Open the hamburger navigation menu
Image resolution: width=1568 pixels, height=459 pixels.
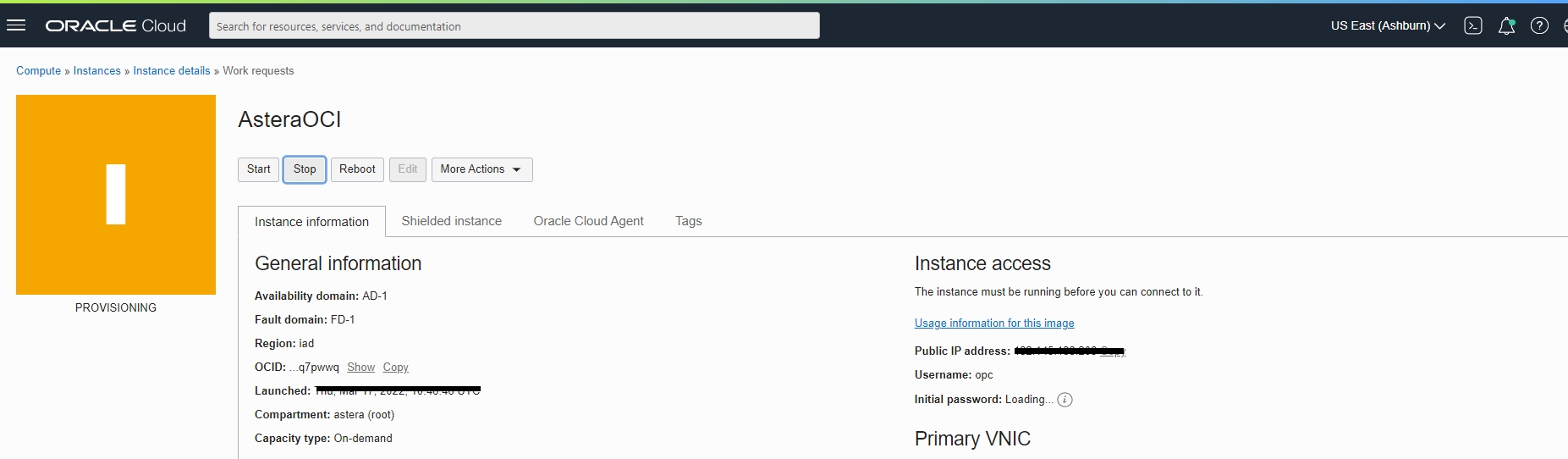point(16,25)
